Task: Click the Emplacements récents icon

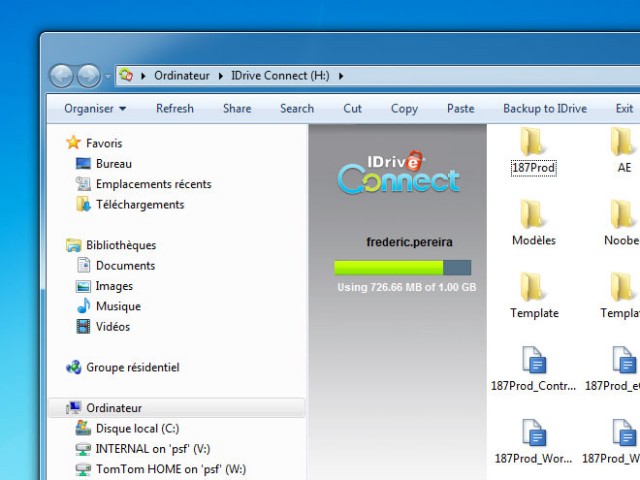Action: click(83, 184)
